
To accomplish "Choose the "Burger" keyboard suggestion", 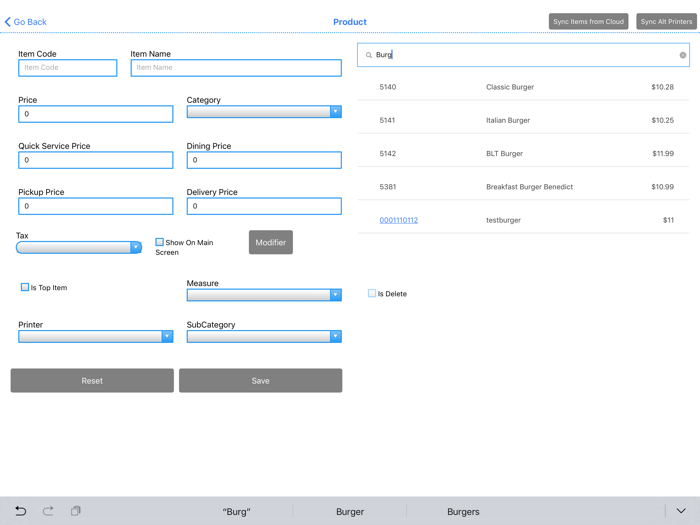I will pos(350,512).
